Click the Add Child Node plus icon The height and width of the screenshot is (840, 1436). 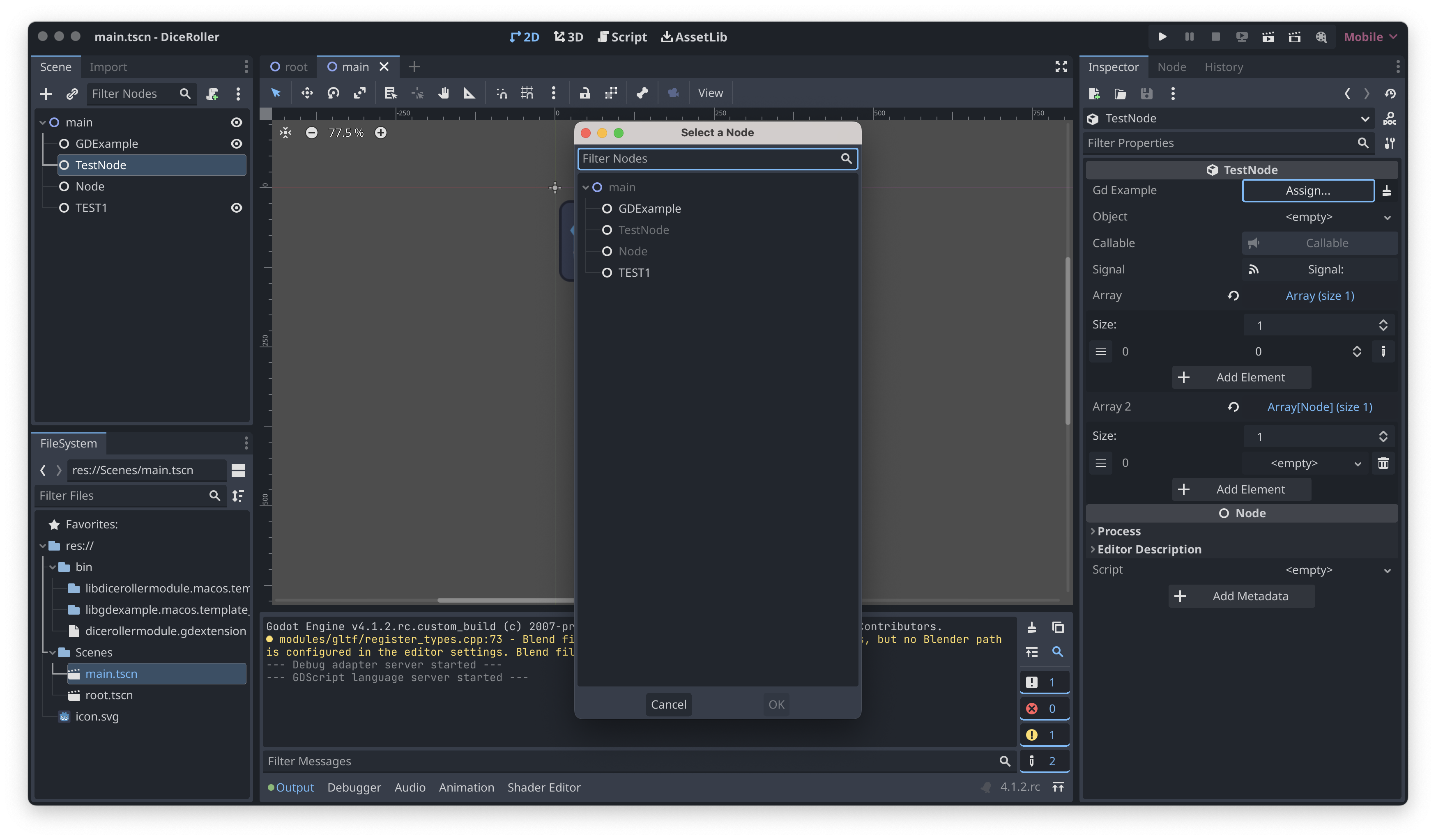tap(46, 93)
